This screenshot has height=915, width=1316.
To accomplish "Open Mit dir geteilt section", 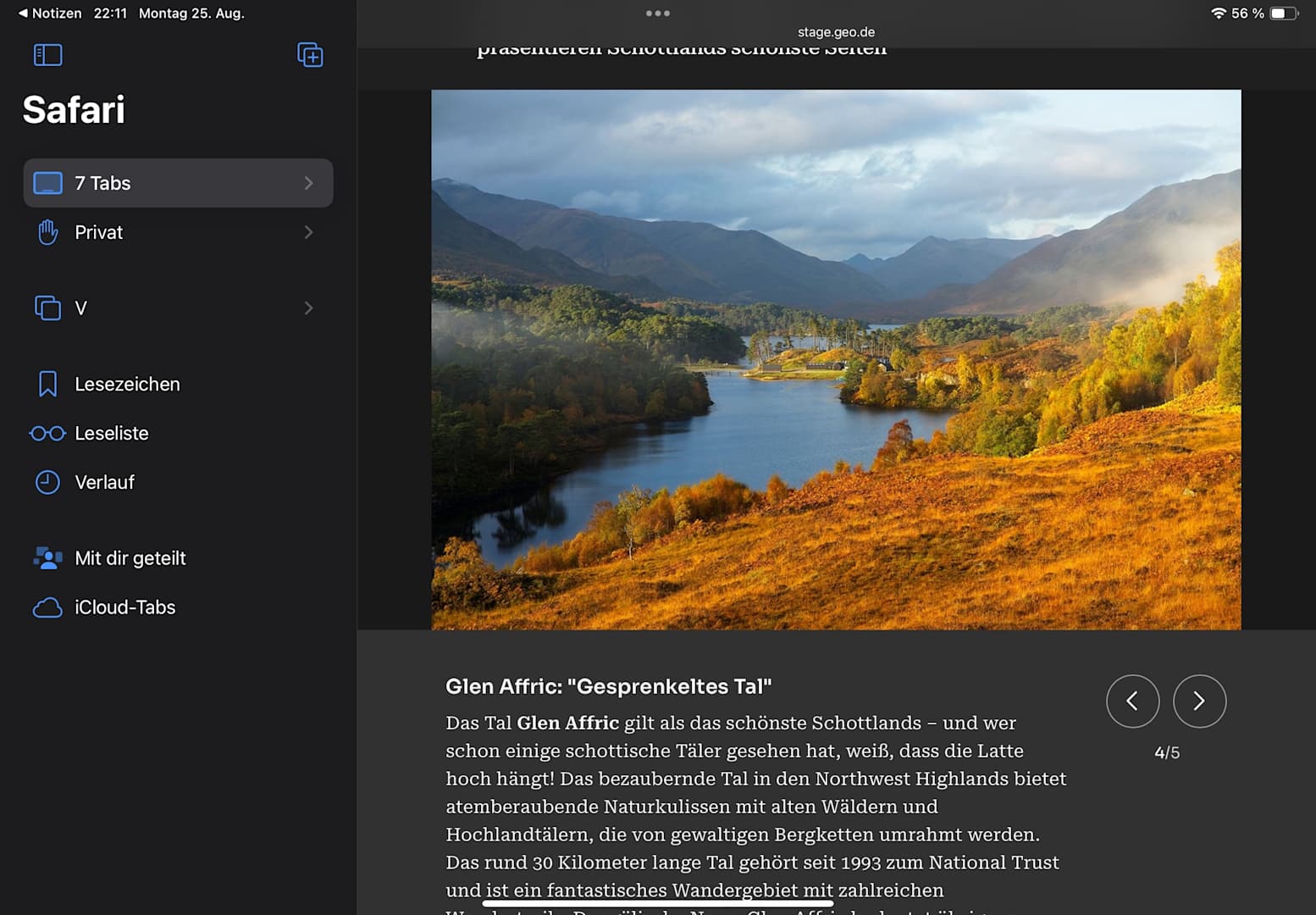I will pyautogui.click(x=130, y=558).
